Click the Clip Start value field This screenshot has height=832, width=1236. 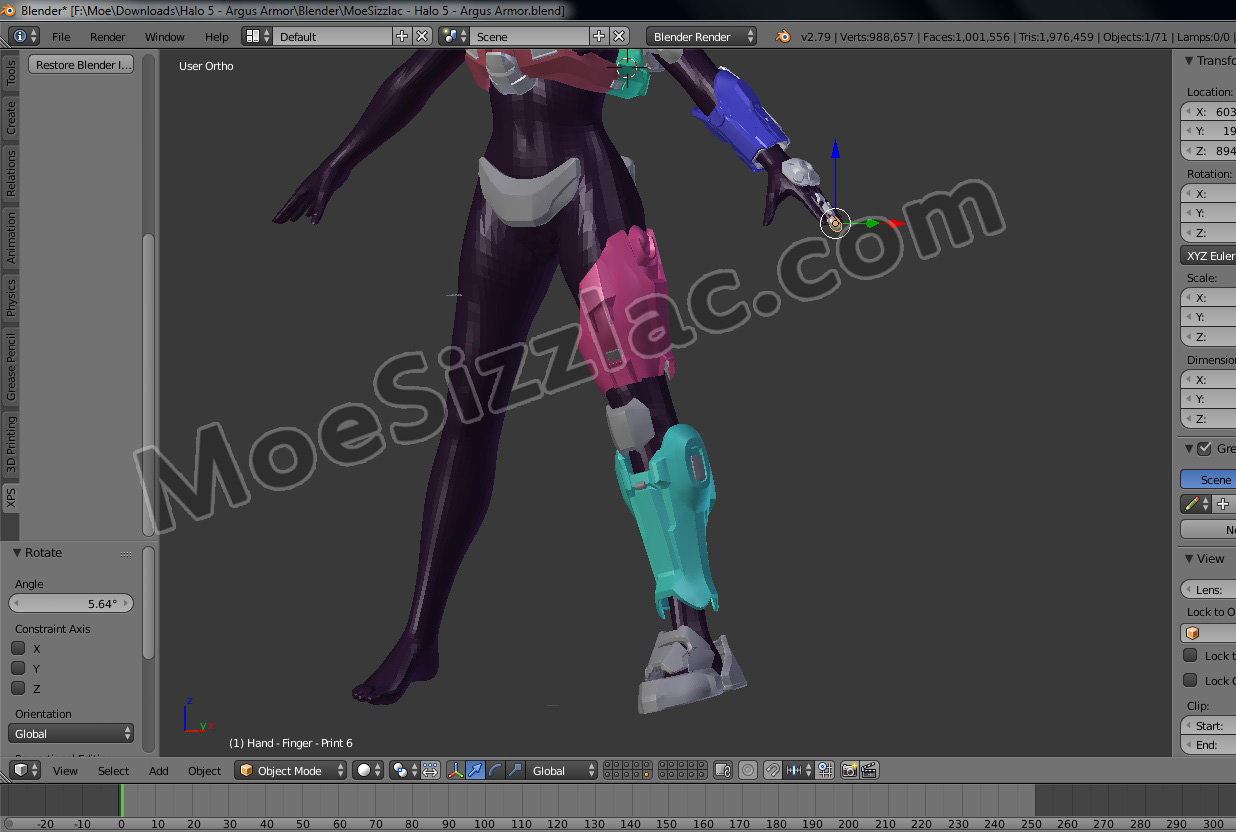(1208, 726)
